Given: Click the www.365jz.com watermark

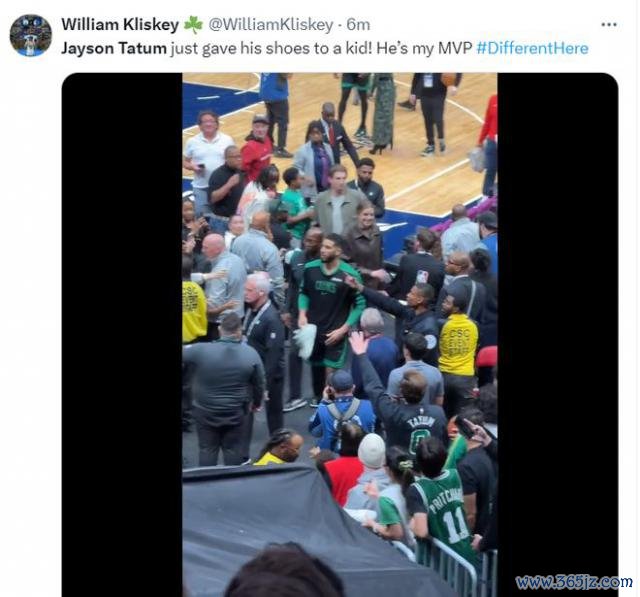Looking at the screenshot, I should [574, 581].
